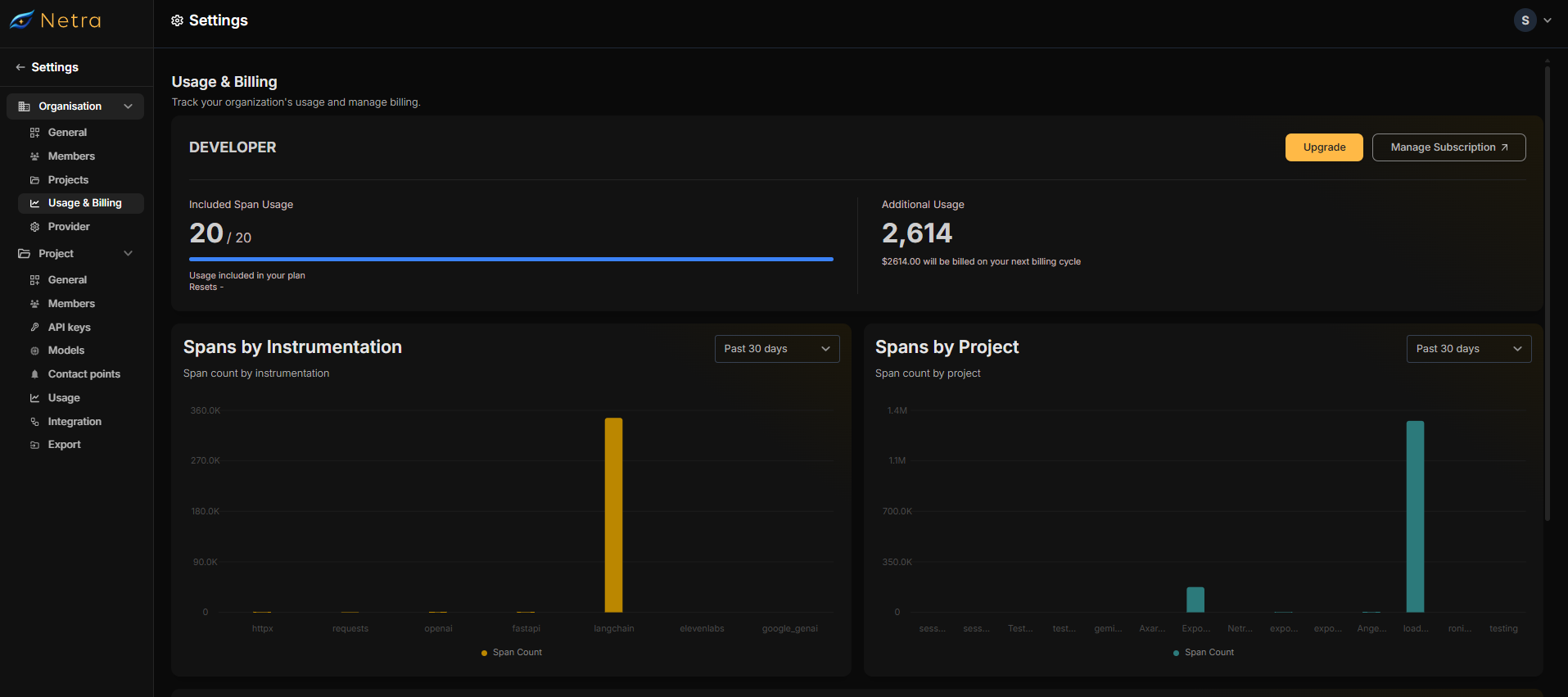Click the Projects folder icon
This screenshot has height=697, width=1568.
(34, 180)
